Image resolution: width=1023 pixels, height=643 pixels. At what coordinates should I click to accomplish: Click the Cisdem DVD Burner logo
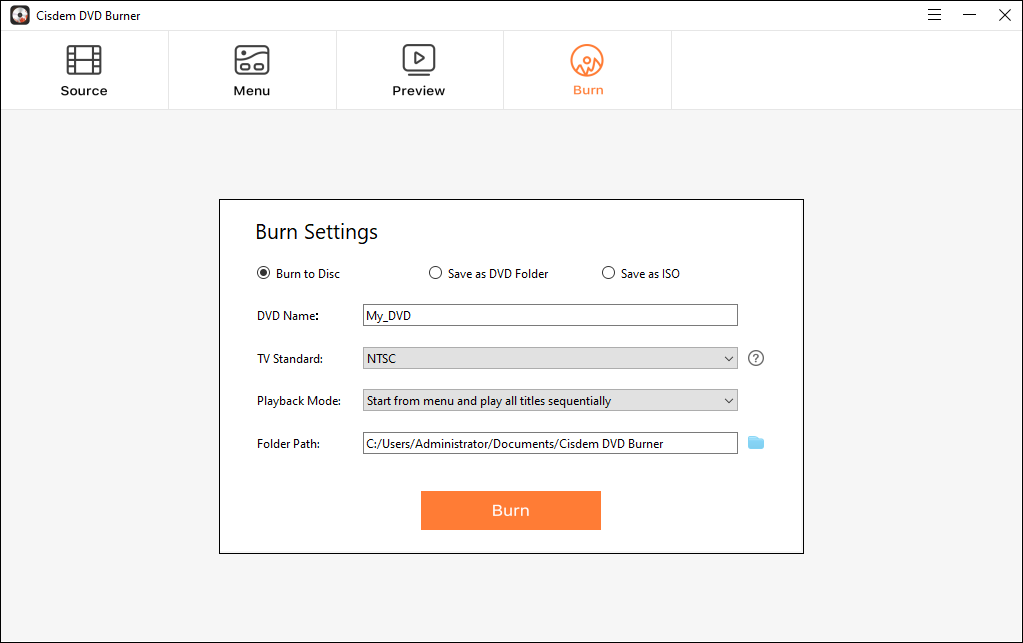point(19,15)
